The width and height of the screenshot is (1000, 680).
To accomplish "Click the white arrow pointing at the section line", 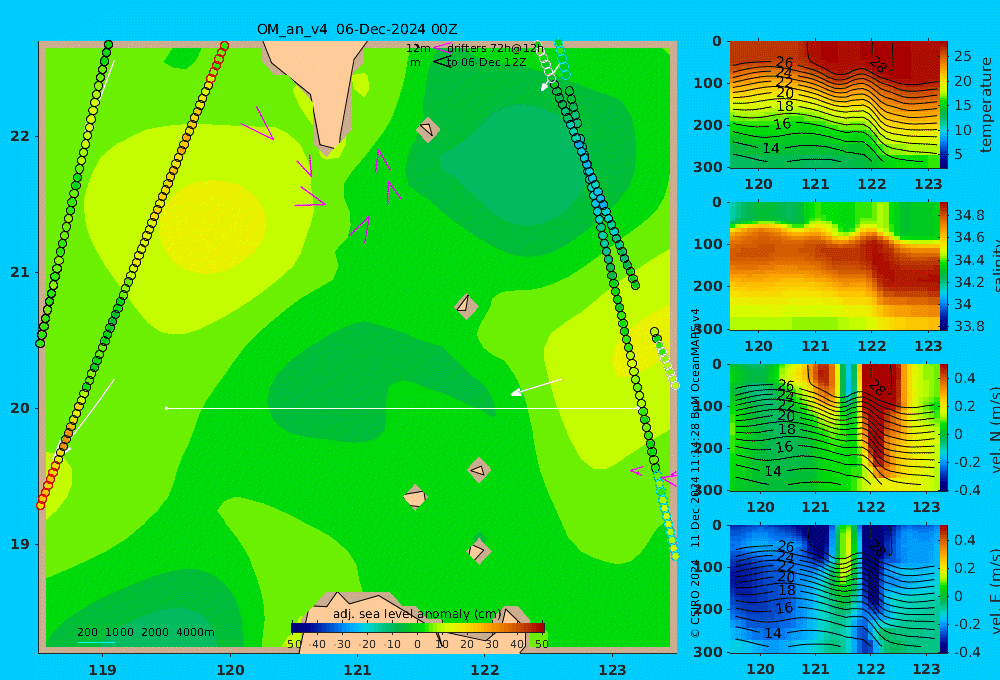I will (x=536, y=387).
